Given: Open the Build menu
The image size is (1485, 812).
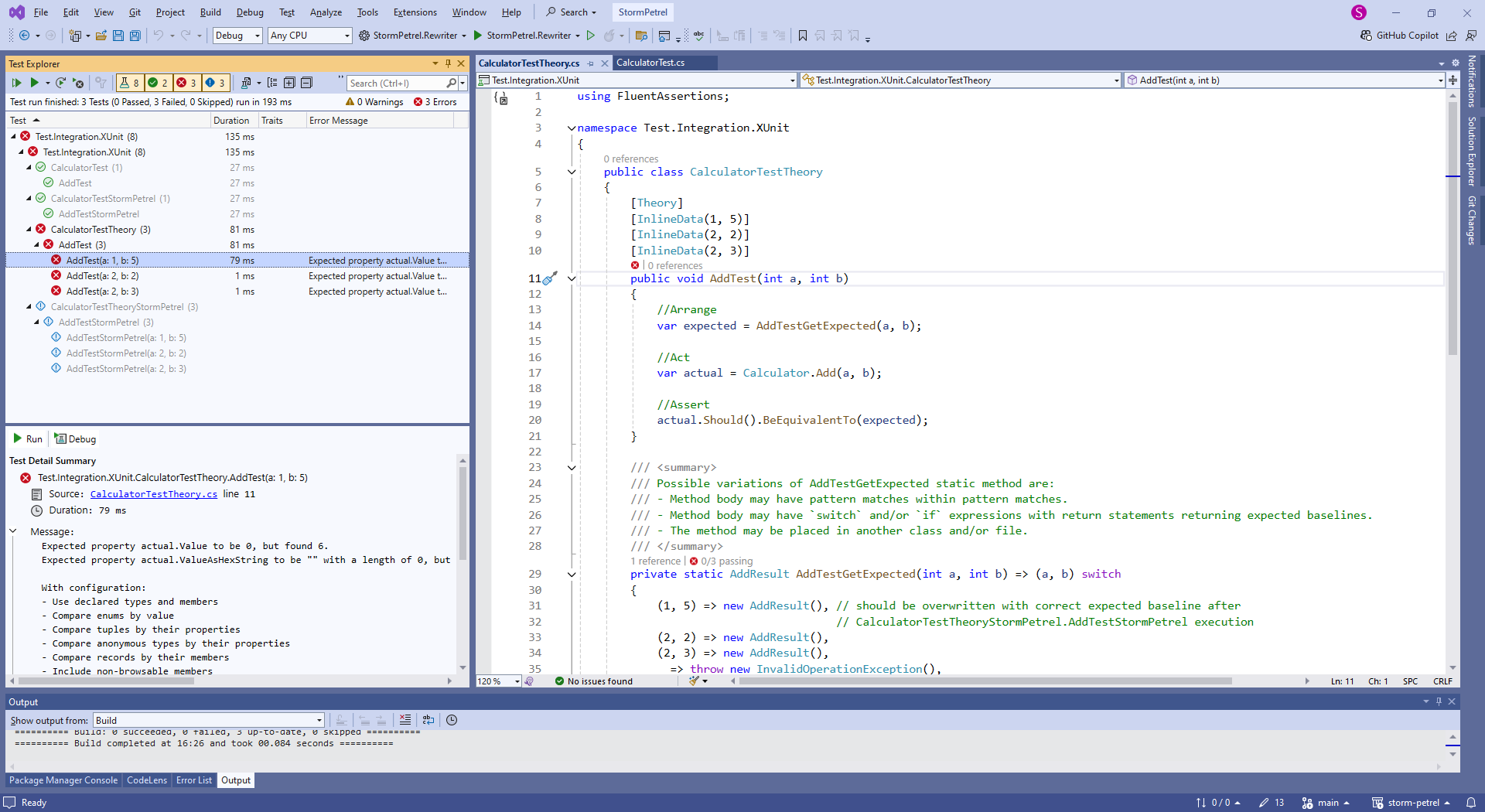Looking at the screenshot, I should 210,12.
